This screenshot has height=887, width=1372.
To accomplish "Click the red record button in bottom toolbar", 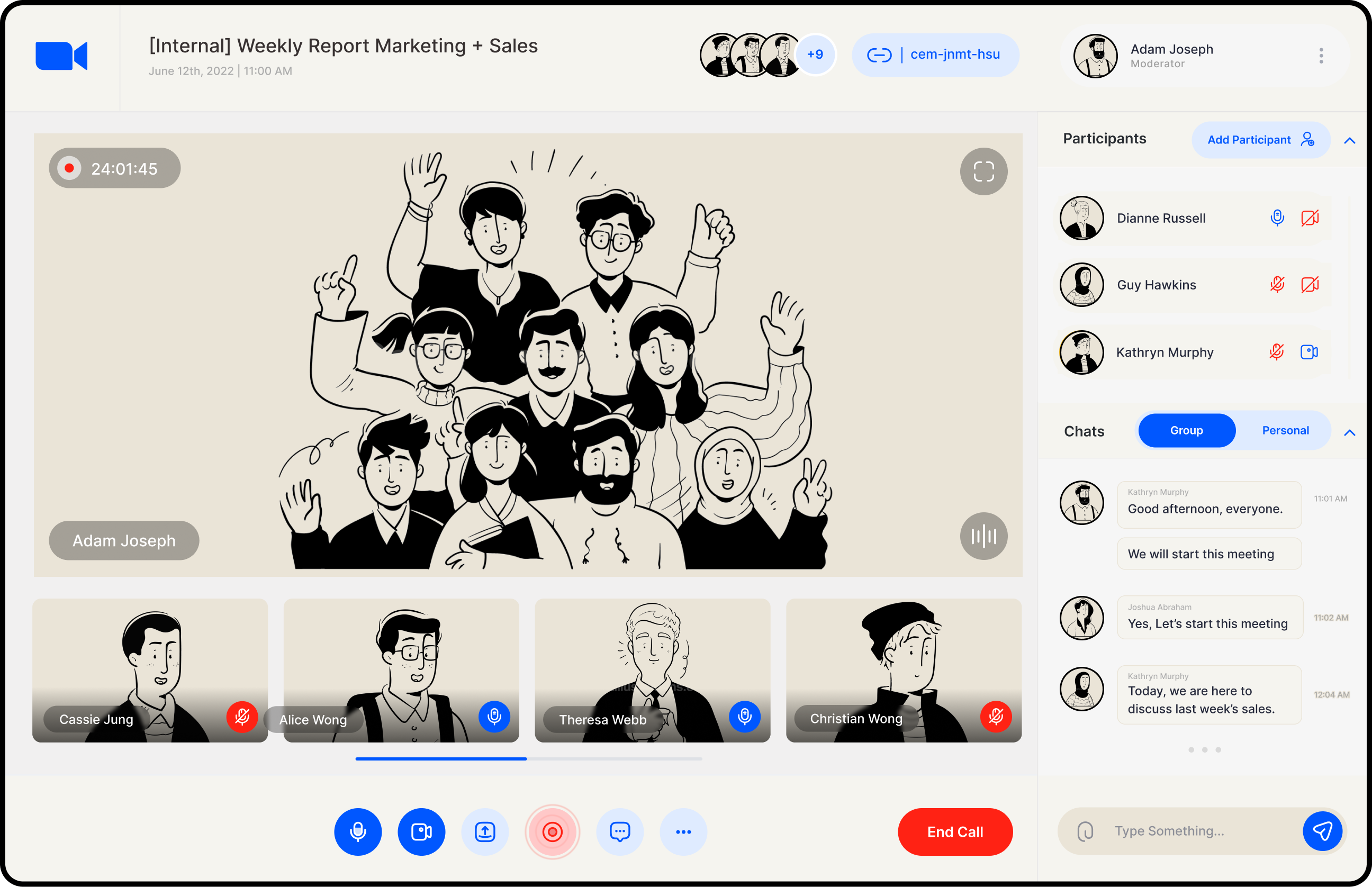I will (552, 832).
